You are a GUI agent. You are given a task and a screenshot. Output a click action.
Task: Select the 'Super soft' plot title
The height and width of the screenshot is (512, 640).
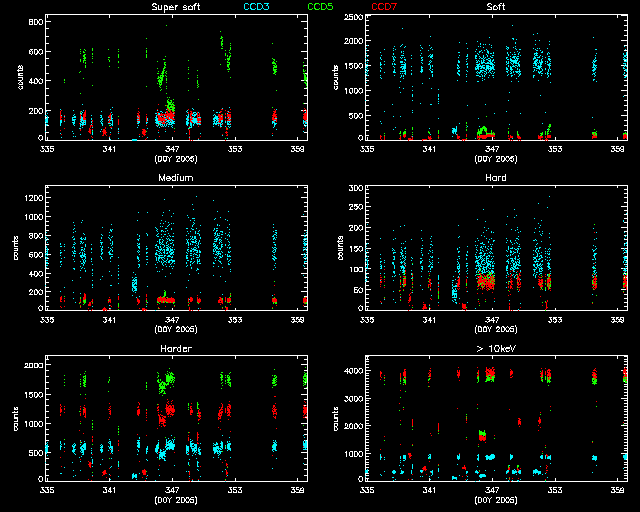[x=175, y=7]
